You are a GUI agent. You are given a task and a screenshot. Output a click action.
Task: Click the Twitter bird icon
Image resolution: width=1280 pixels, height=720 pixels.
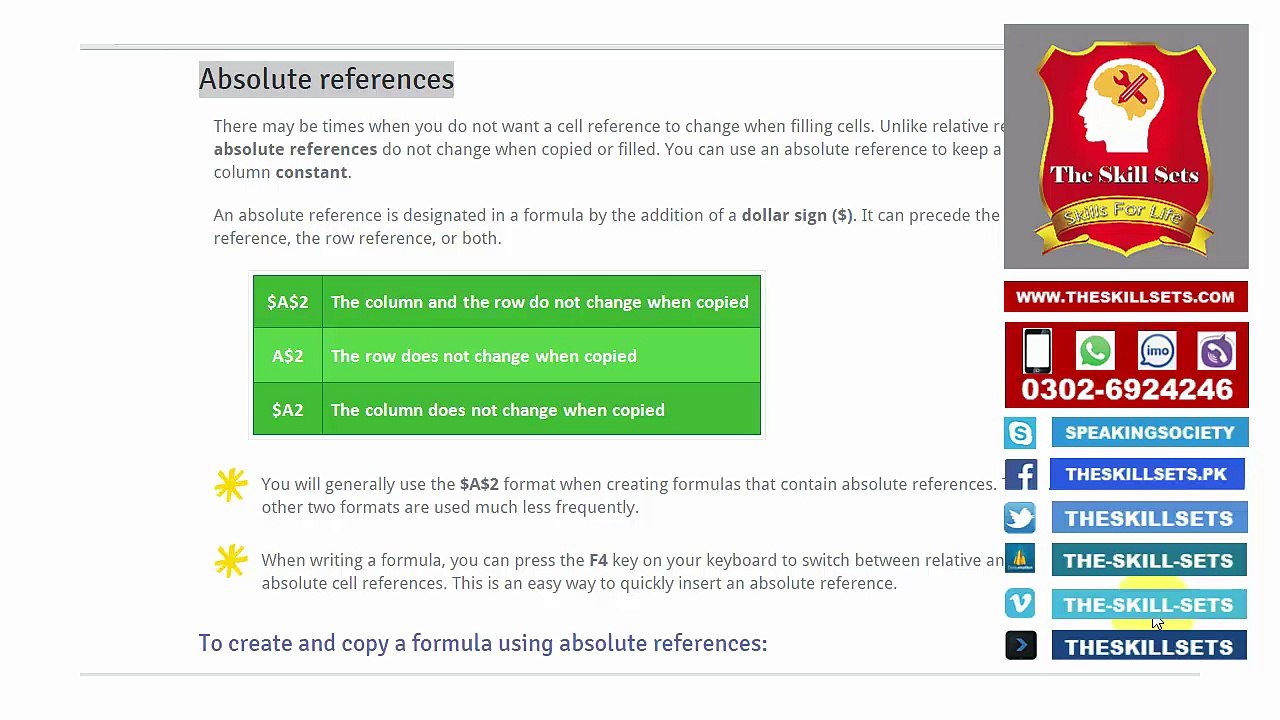pos(1020,518)
